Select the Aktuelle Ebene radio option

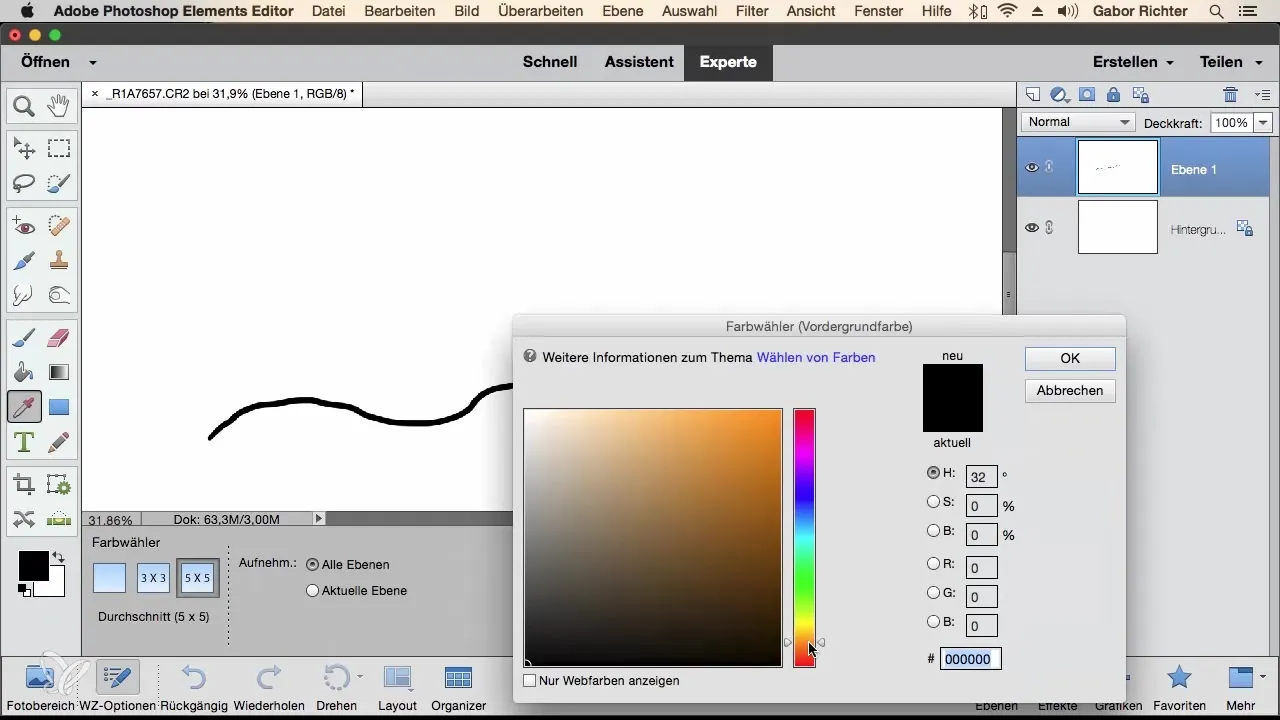tap(312, 590)
